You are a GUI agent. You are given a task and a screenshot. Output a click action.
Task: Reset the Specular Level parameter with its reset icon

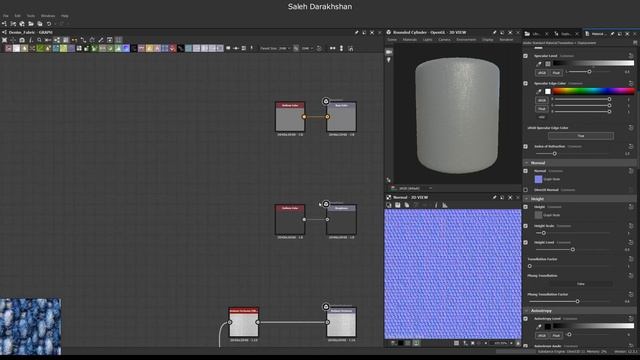click(631, 56)
